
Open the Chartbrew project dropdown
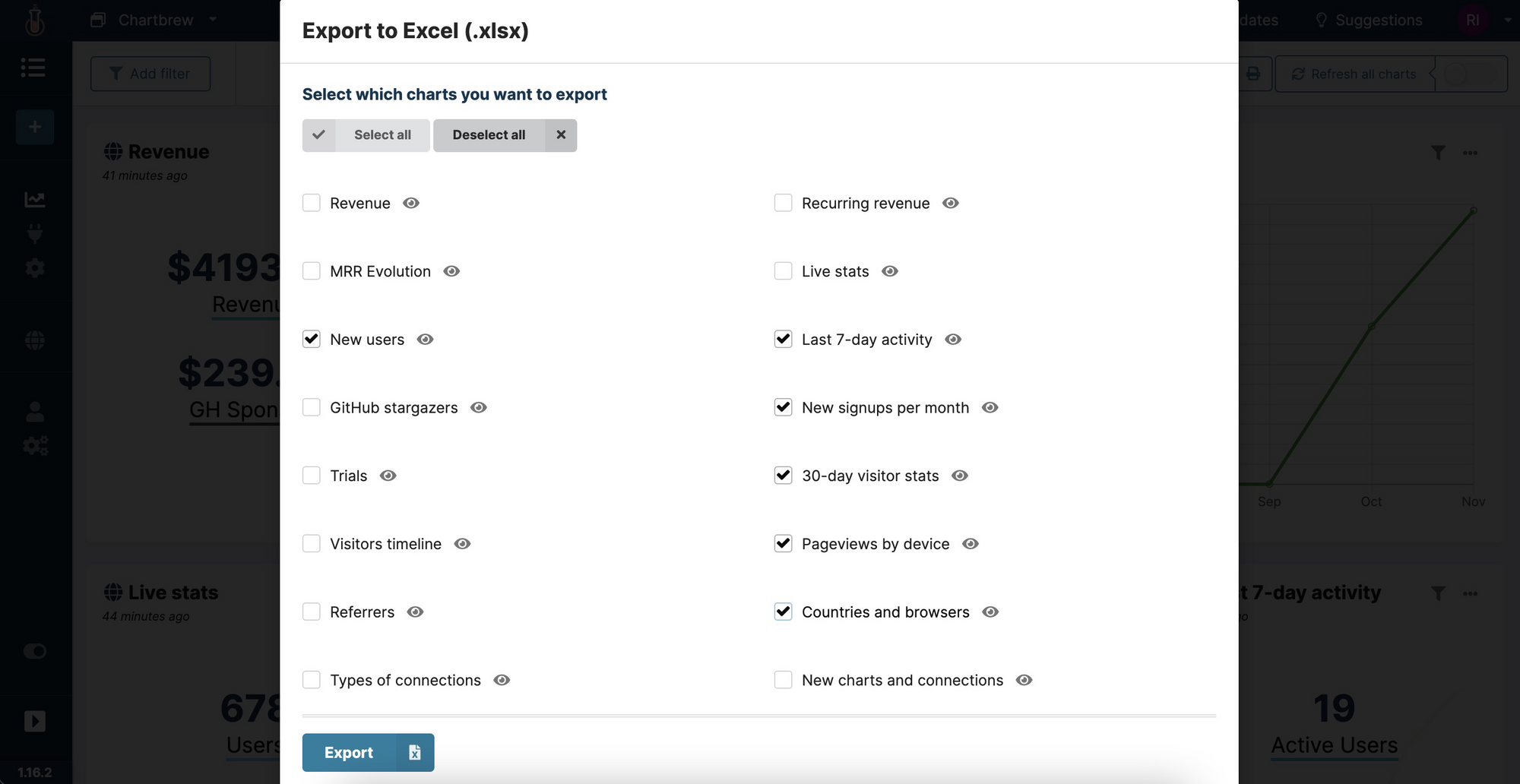pos(156,20)
